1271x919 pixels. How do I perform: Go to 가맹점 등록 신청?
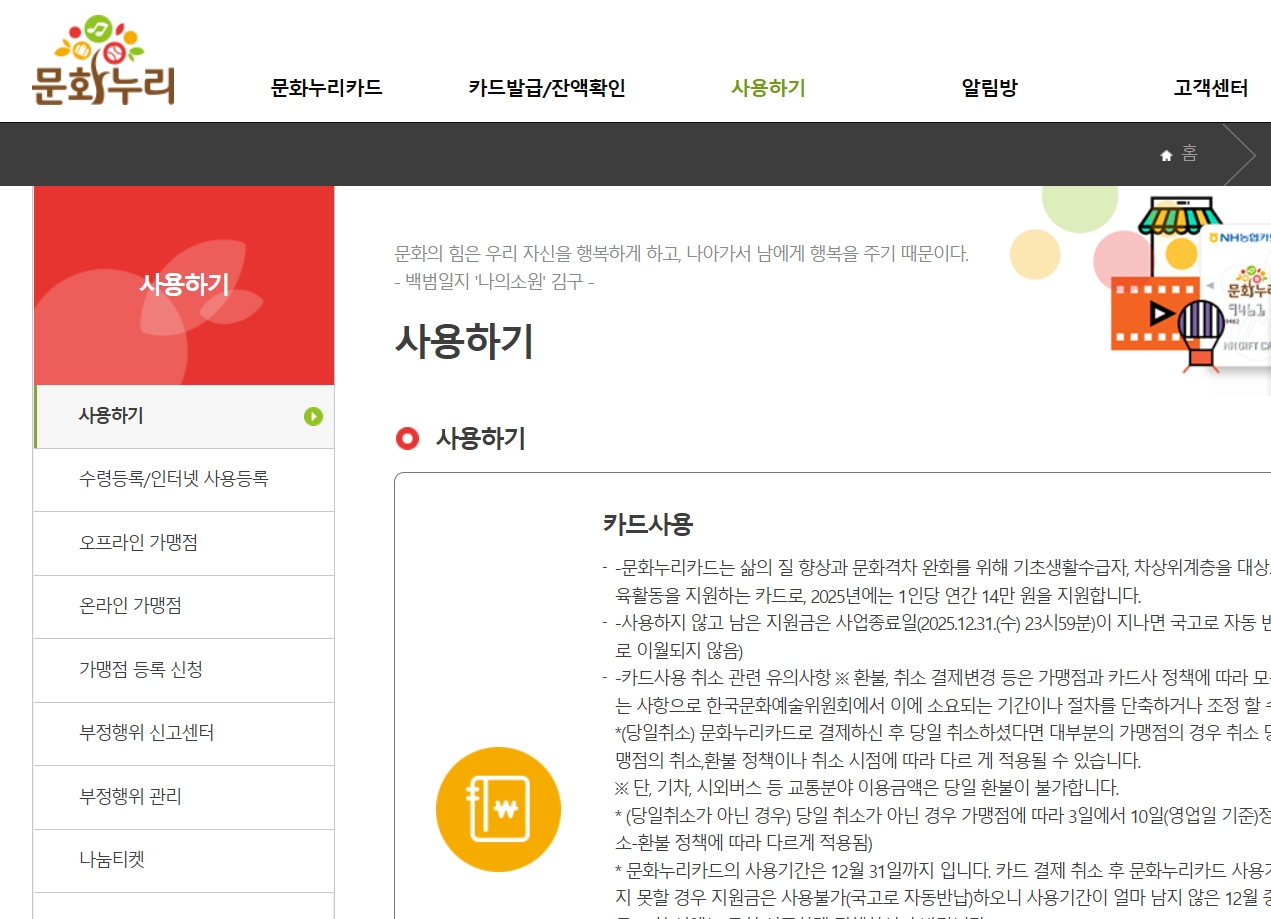(184, 670)
